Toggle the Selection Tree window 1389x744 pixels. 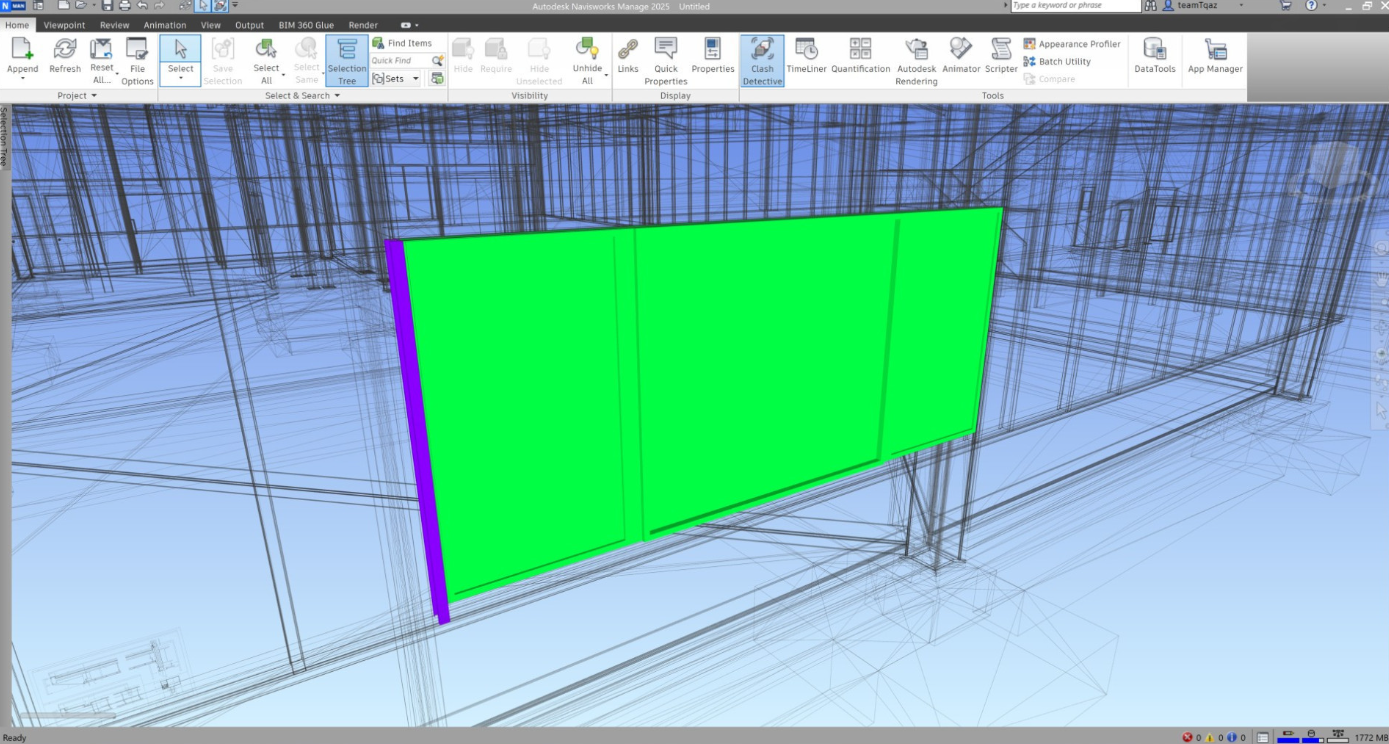(x=347, y=60)
